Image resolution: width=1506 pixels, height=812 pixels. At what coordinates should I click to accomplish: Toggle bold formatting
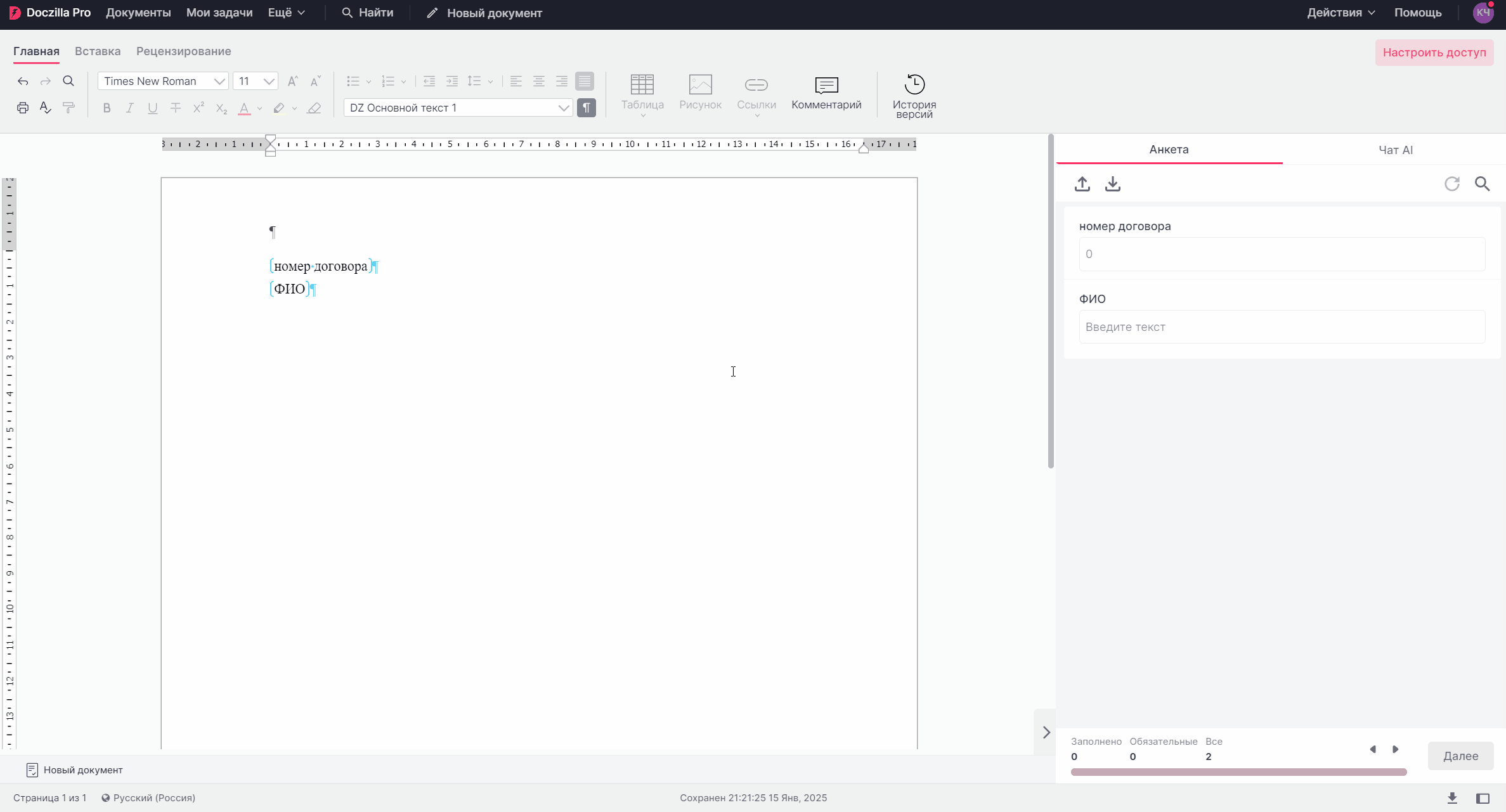pyautogui.click(x=107, y=108)
